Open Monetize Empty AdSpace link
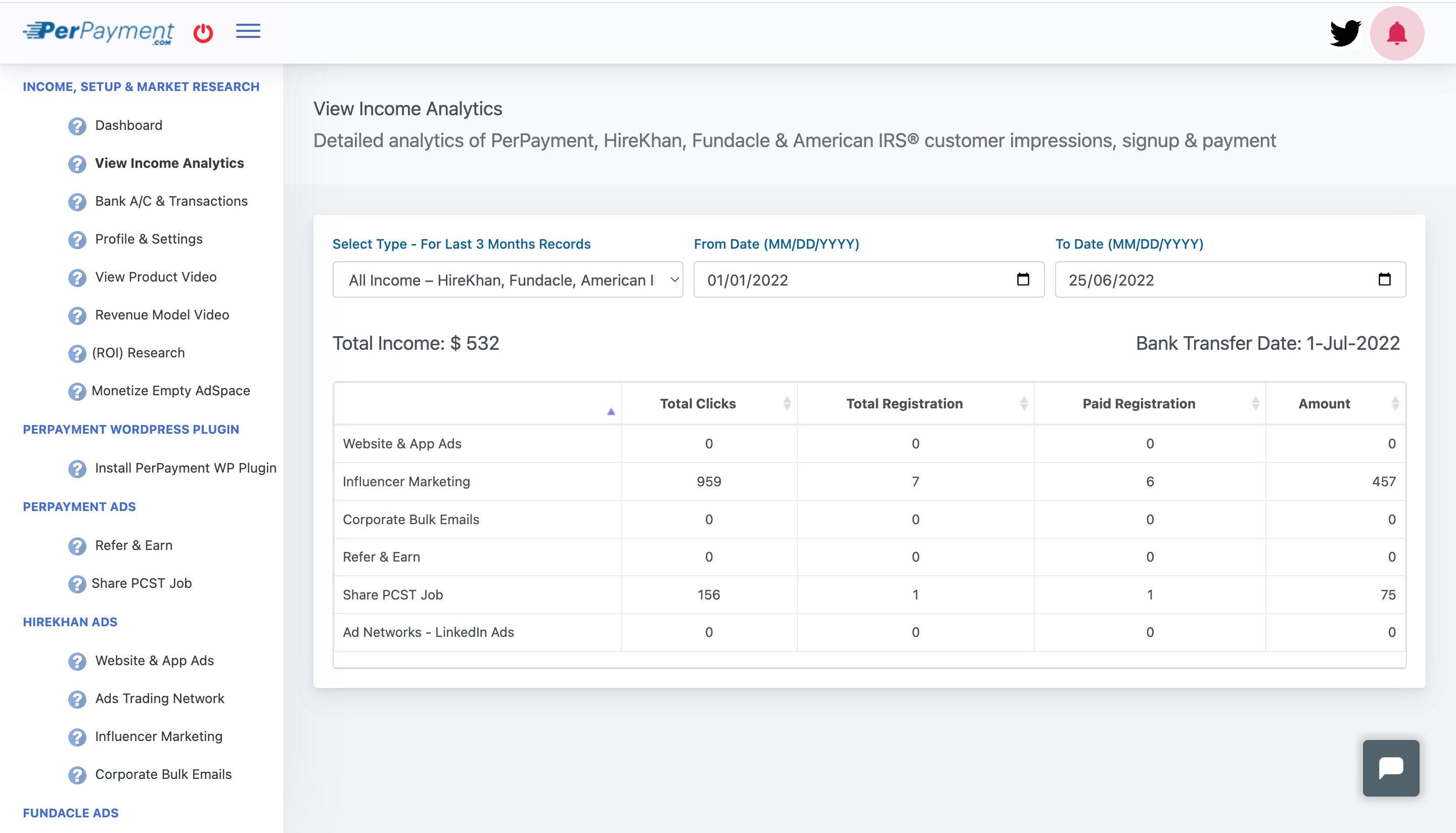The width and height of the screenshot is (1456, 833). click(170, 391)
